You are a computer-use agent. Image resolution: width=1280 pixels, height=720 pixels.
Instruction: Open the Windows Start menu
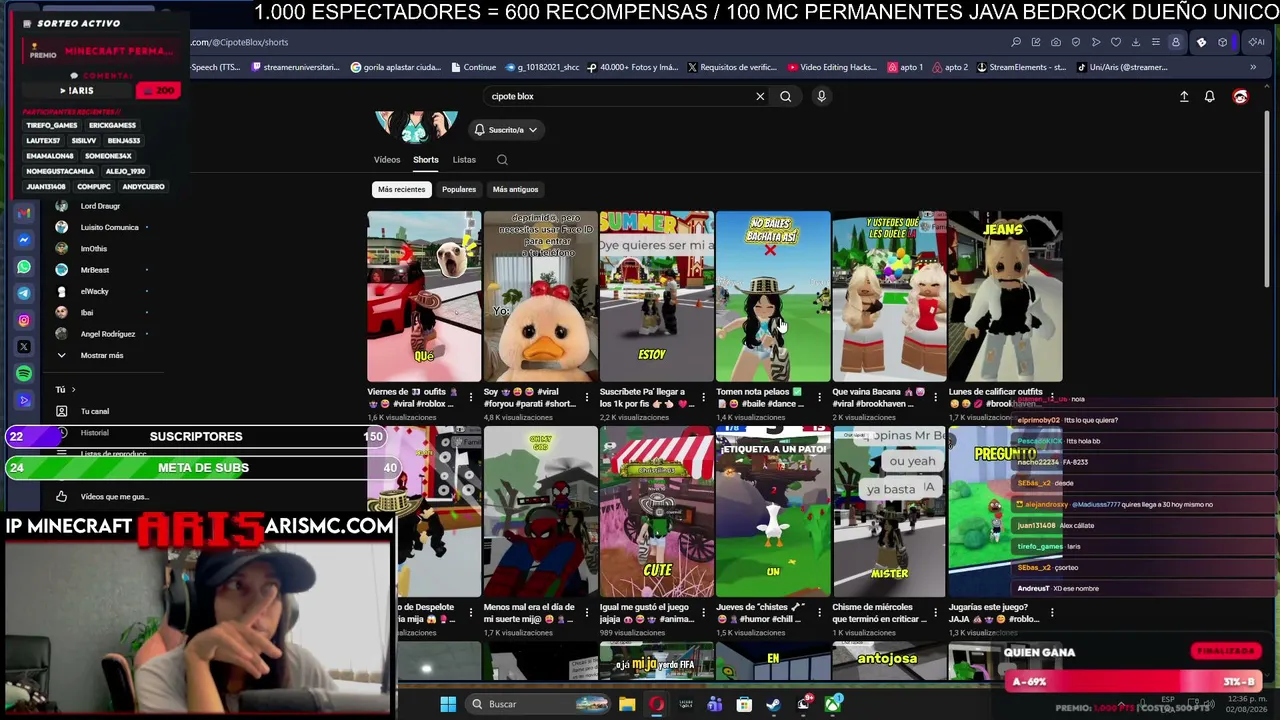tap(448, 704)
